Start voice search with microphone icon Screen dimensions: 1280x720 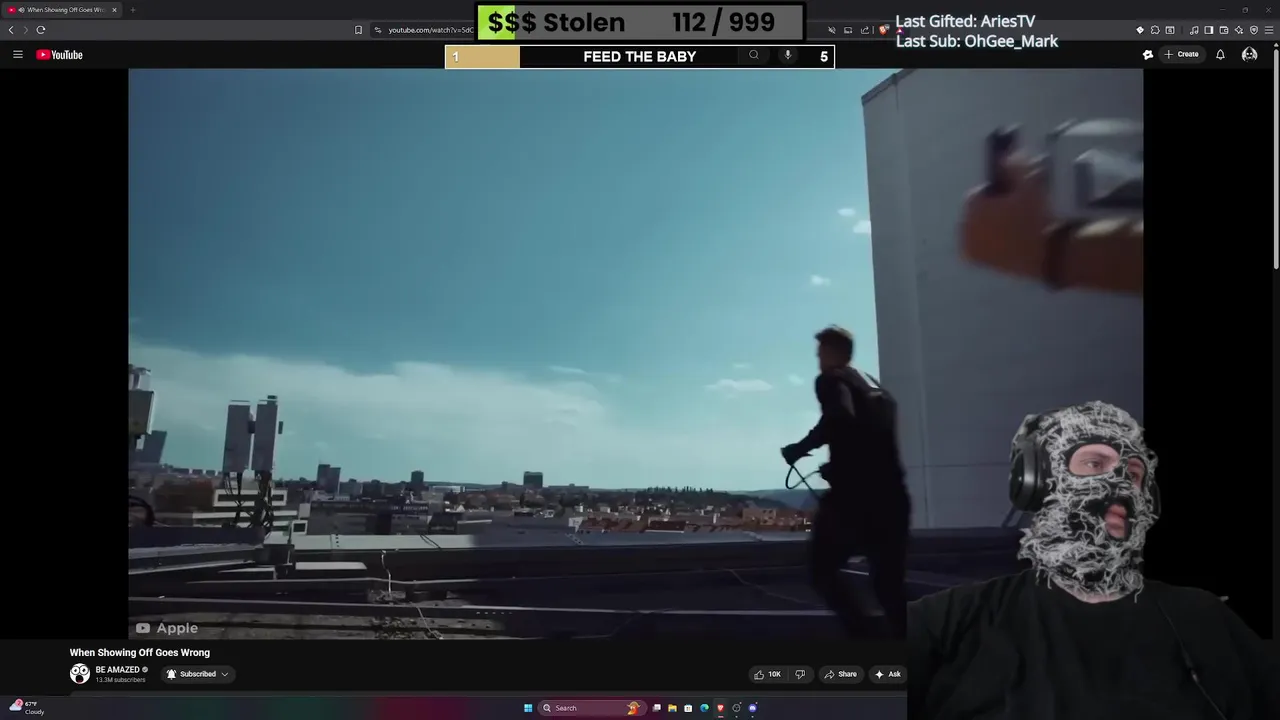click(x=788, y=56)
